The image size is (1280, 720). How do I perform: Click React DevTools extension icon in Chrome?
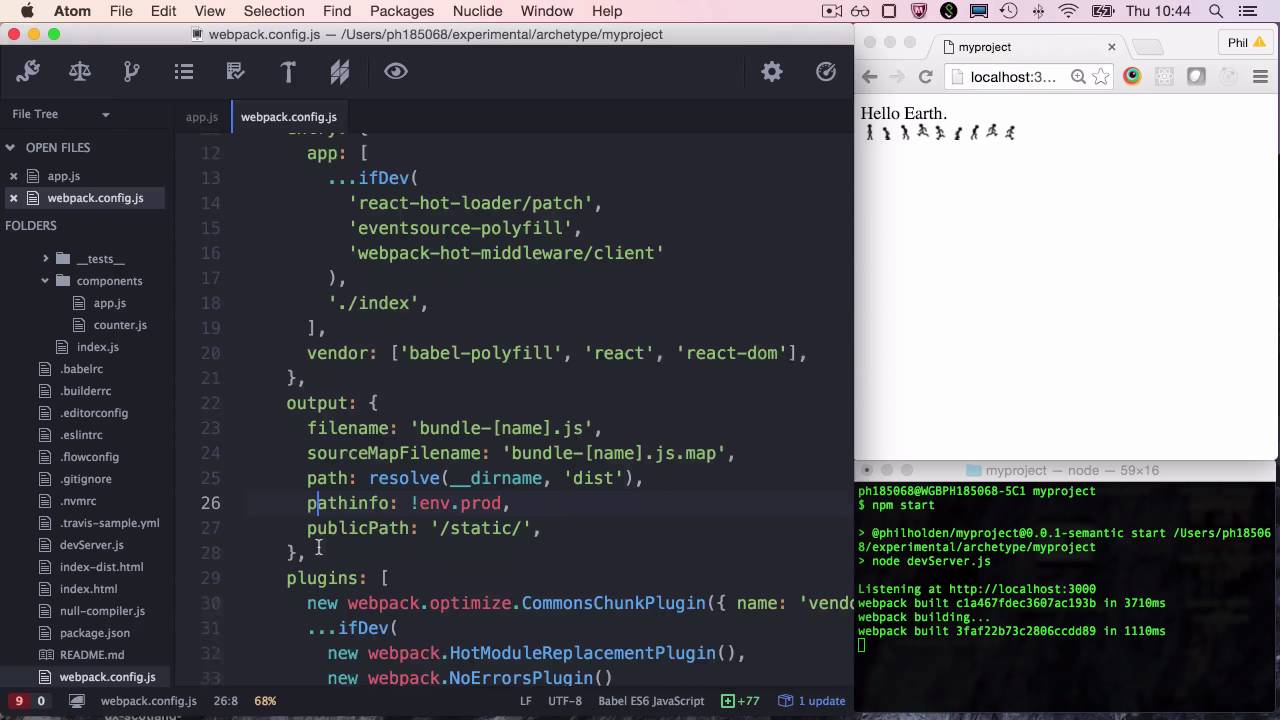[1164, 77]
